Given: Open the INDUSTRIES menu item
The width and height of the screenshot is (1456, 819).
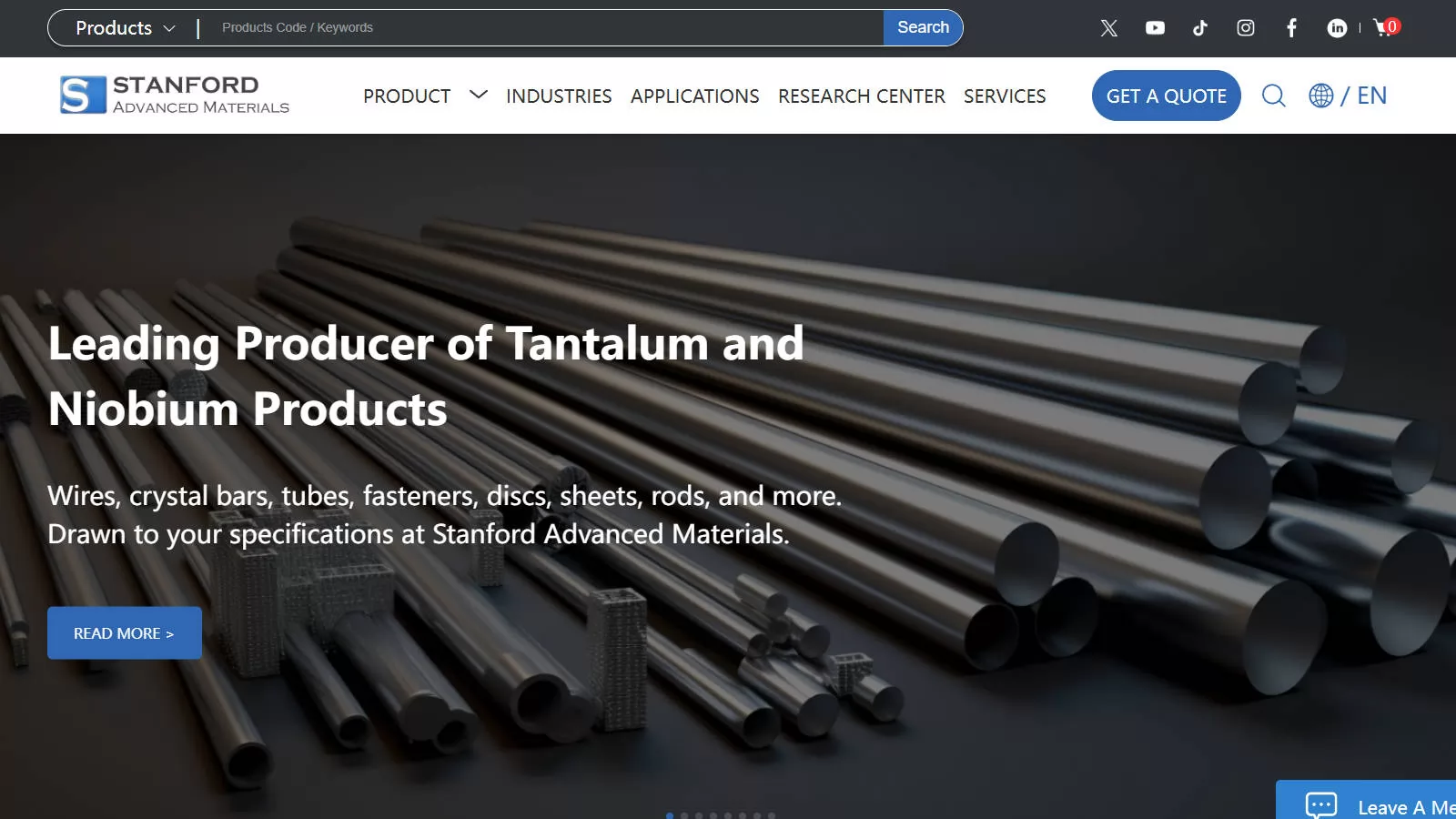Looking at the screenshot, I should [x=559, y=96].
